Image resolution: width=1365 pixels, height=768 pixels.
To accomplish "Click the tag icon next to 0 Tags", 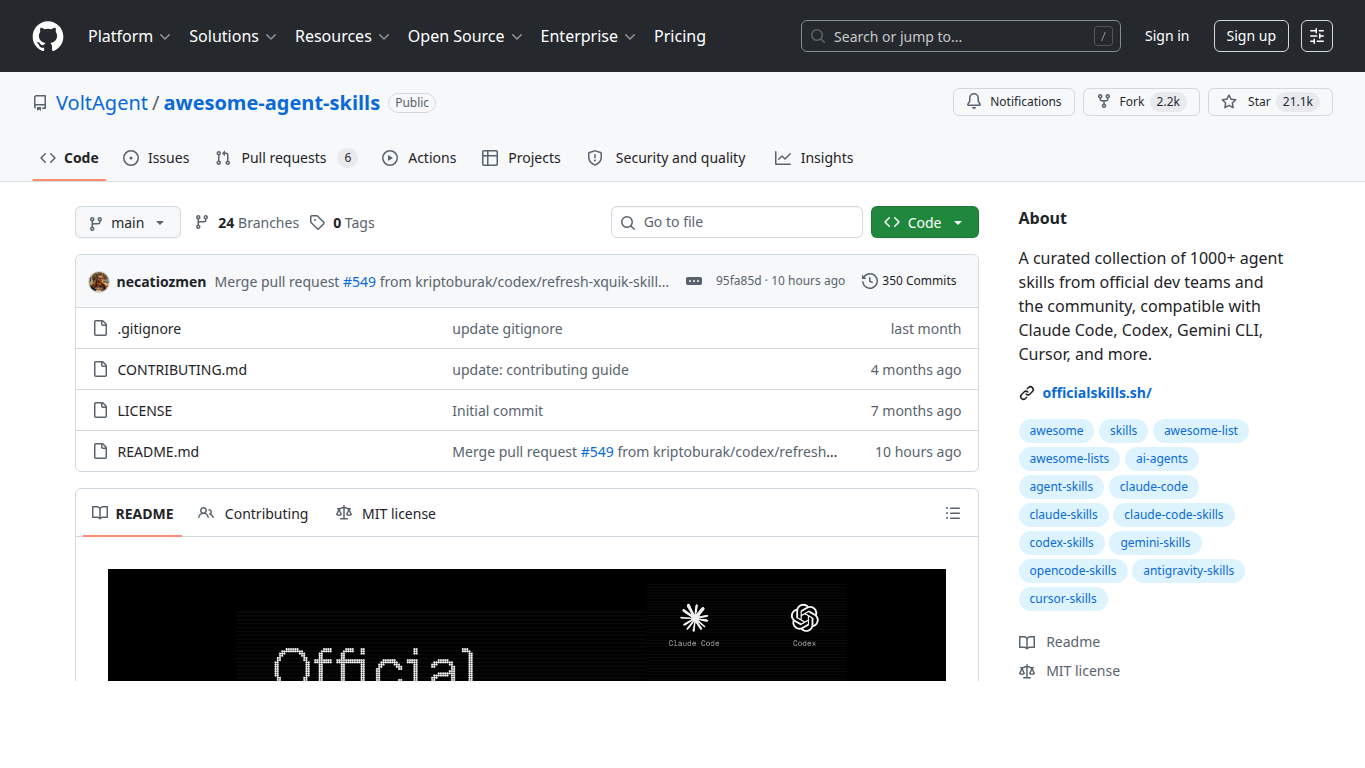I will pos(317,222).
